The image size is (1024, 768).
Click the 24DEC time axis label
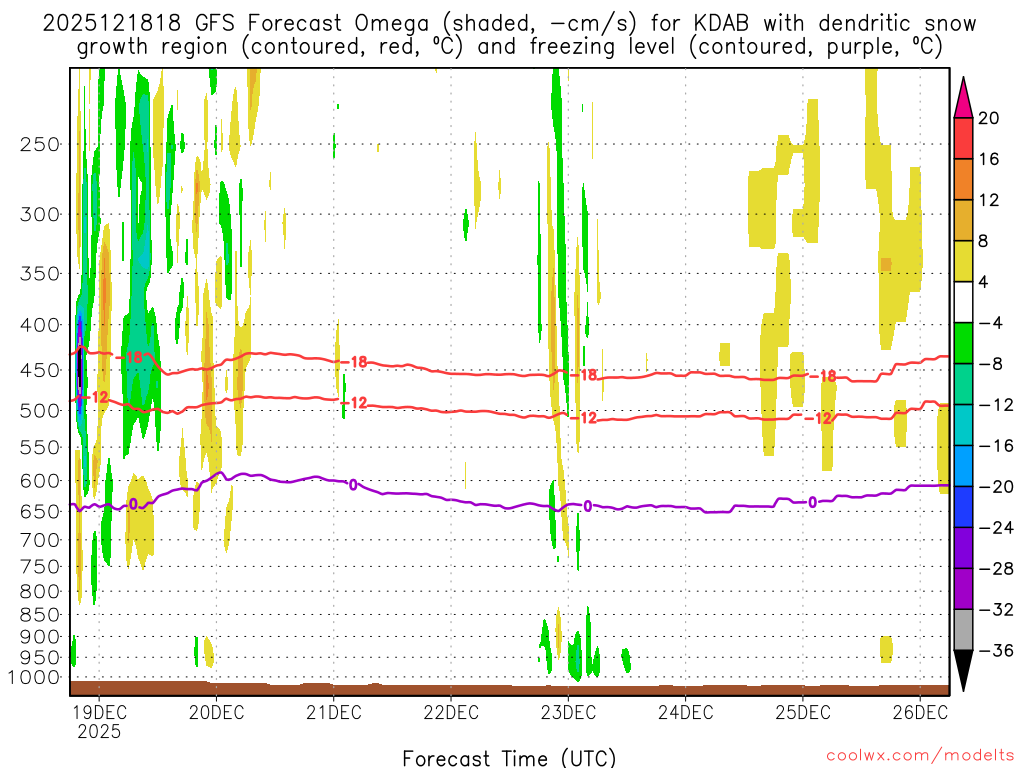click(x=686, y=712)
